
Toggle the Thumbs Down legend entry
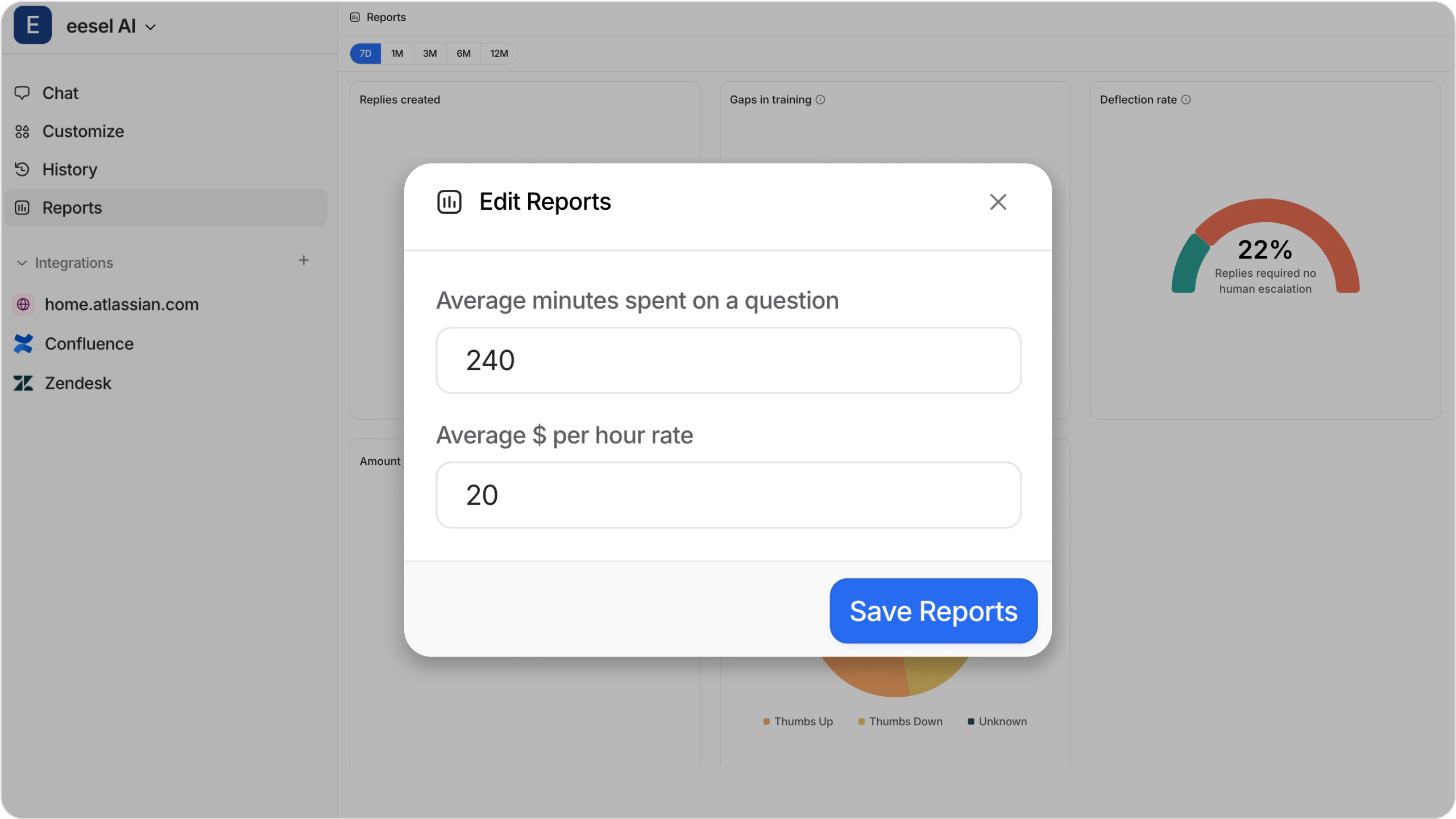point(900,721)
